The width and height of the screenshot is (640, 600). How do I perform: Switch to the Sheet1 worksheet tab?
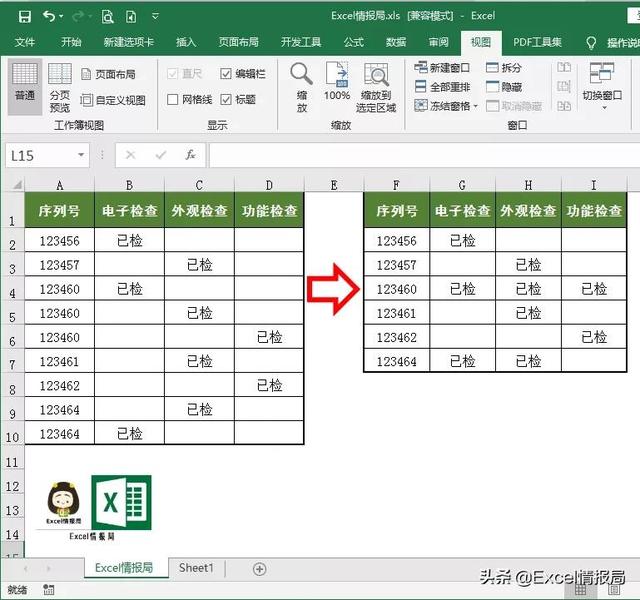tap(196, 568)
